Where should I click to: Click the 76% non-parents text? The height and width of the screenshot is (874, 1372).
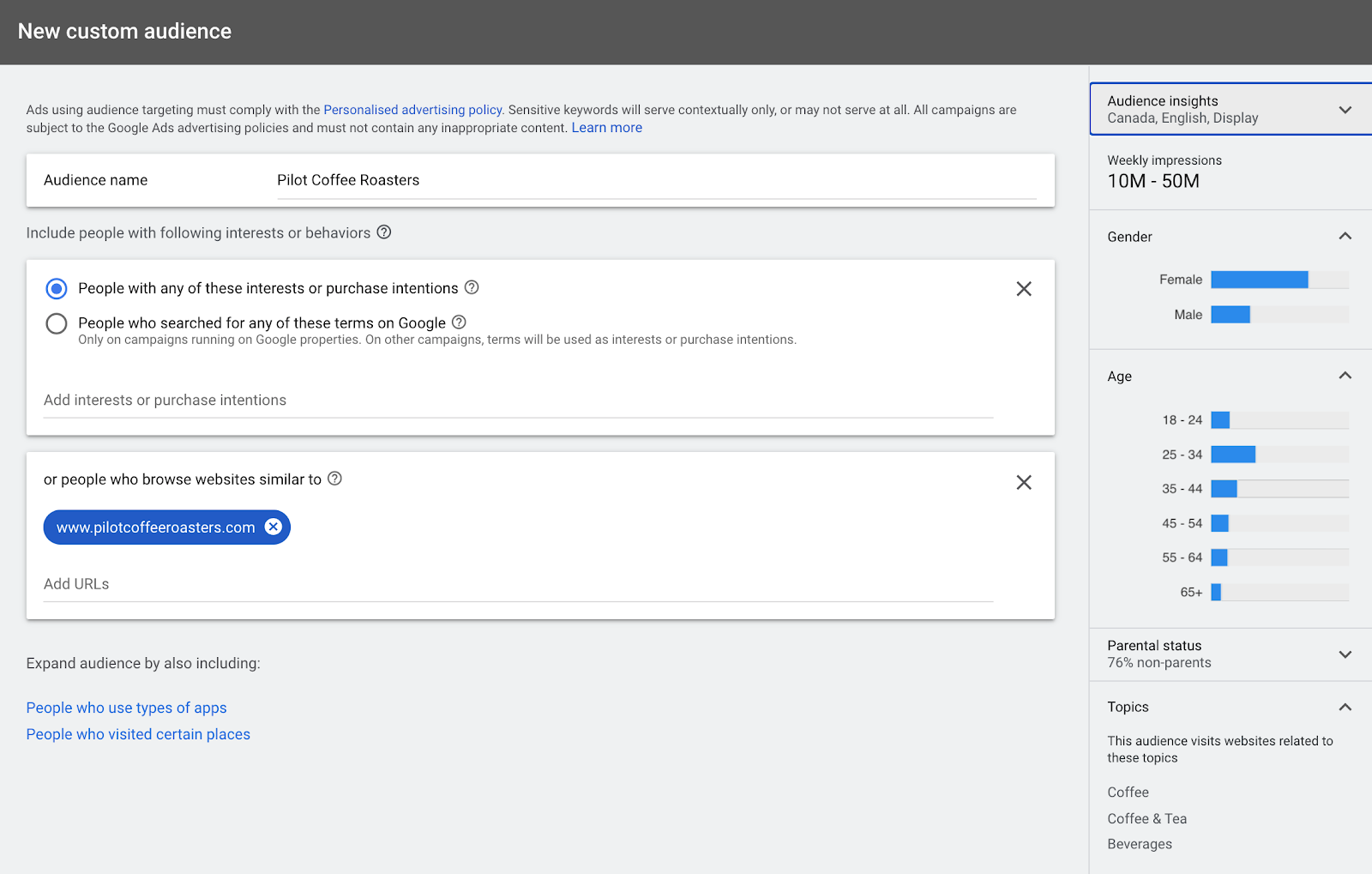coord(1159,663)
